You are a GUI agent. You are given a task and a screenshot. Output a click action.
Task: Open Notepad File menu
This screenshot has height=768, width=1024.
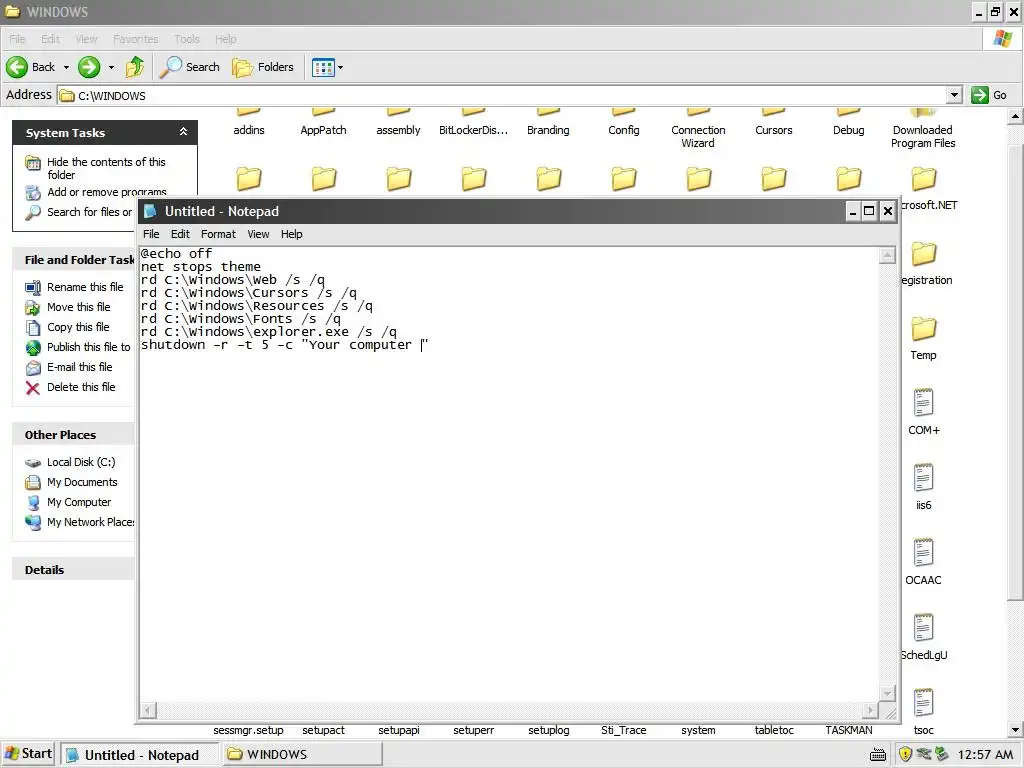coord(151,234)
